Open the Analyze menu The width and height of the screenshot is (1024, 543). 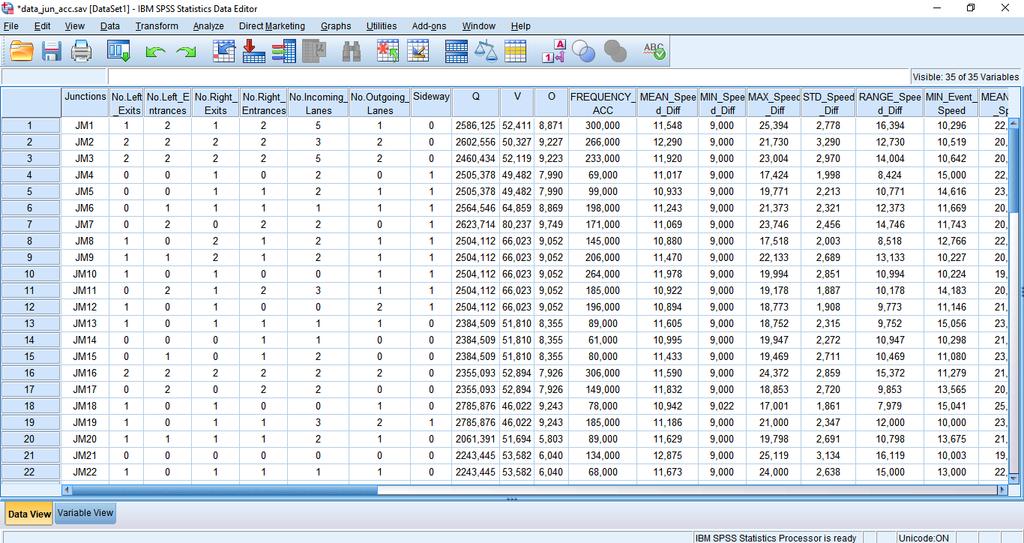click(x=208, y=26)
